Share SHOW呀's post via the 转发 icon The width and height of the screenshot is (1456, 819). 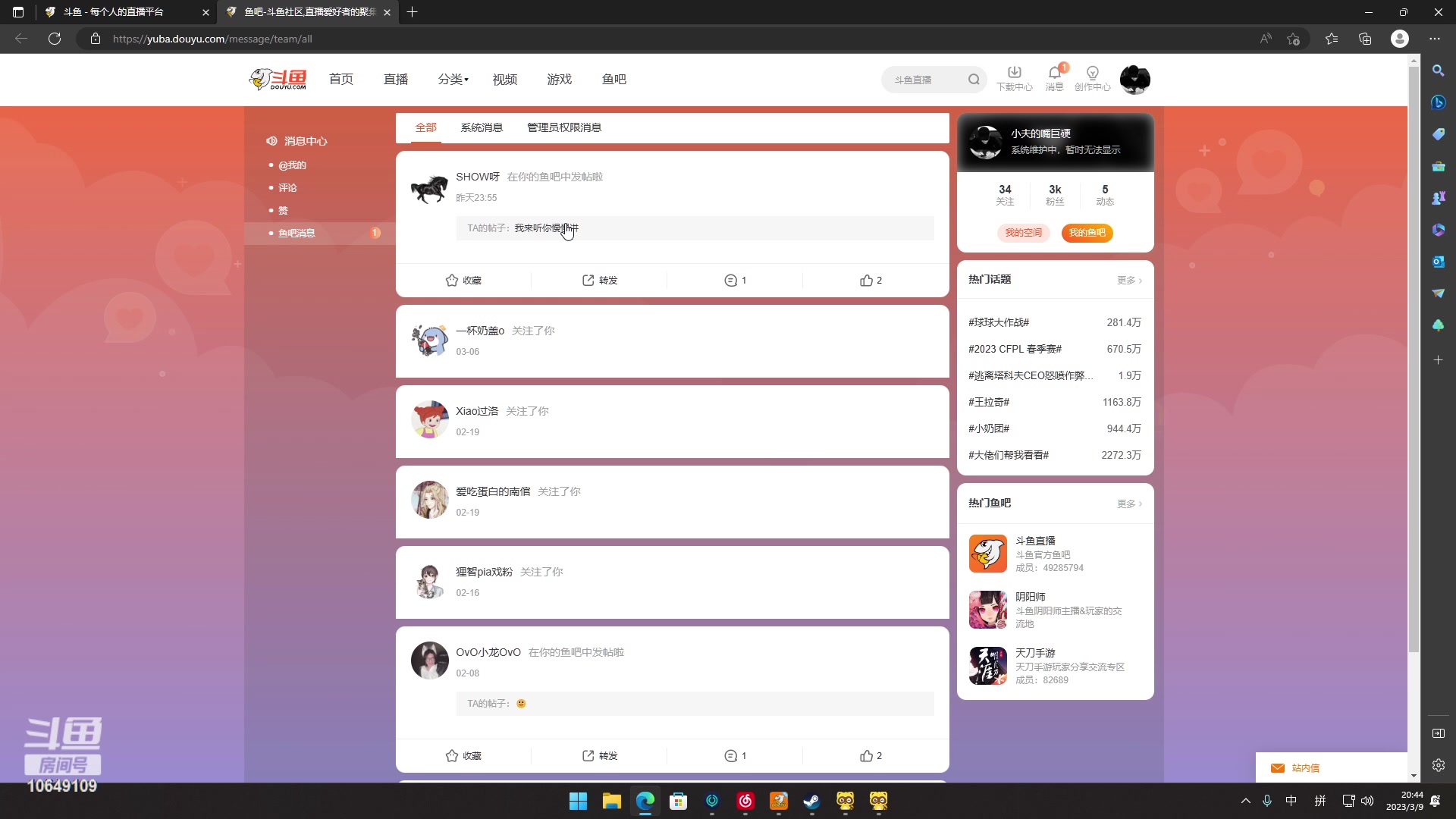(x=589, y=280)
